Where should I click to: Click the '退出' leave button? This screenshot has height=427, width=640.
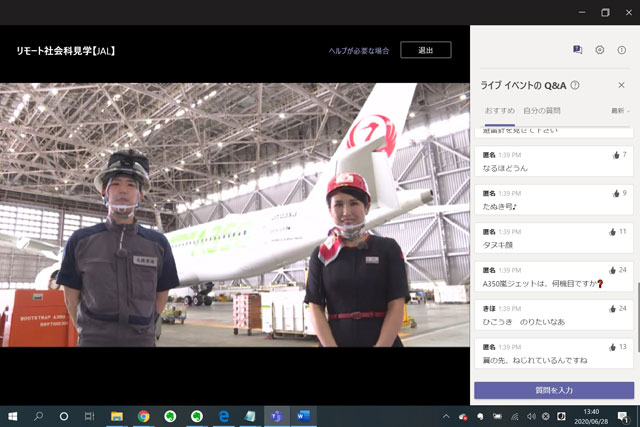pos(425,50)
